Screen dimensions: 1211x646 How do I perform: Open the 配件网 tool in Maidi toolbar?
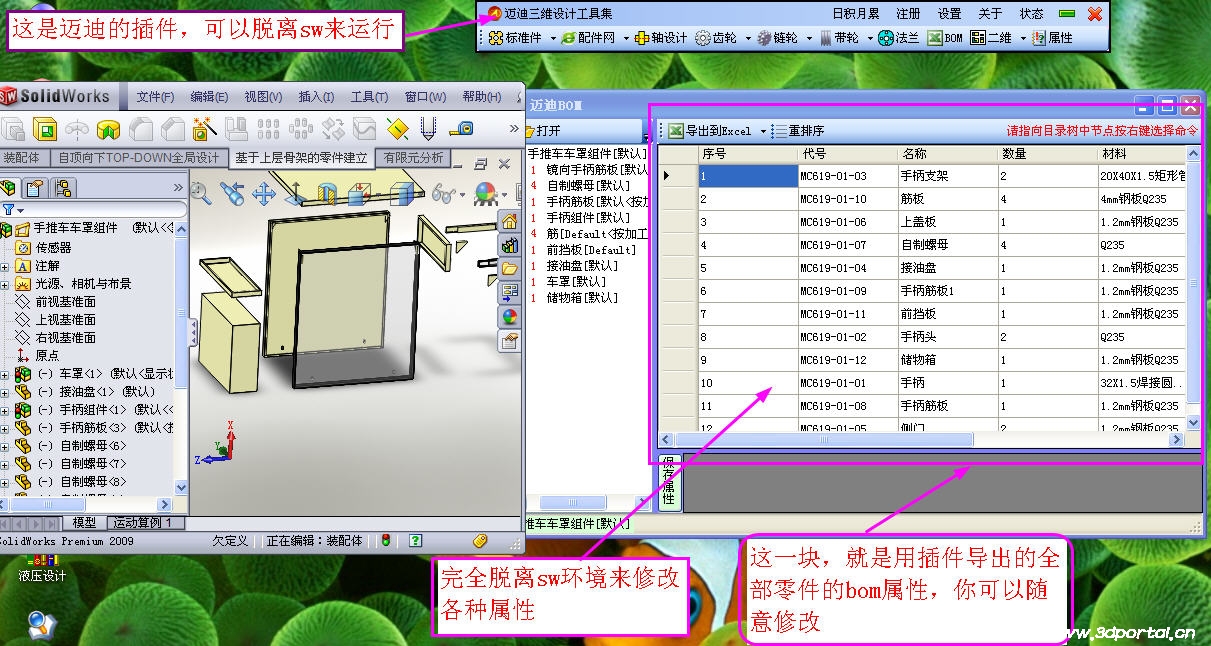[x=589, y=38]
